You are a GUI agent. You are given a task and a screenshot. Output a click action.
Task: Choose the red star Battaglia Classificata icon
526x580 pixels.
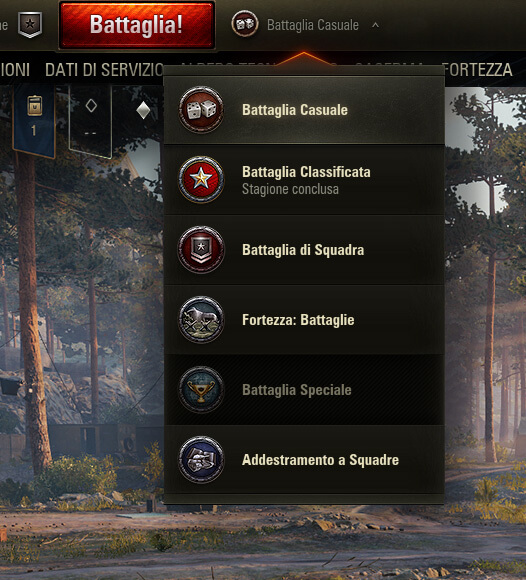click(201, 179)
